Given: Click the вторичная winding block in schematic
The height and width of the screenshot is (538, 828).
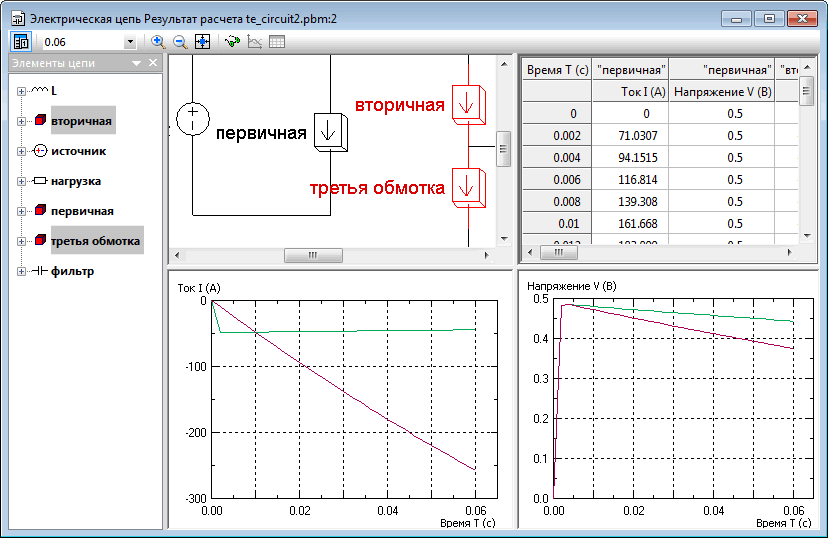Looking at the screenshot, I should 468,105.
